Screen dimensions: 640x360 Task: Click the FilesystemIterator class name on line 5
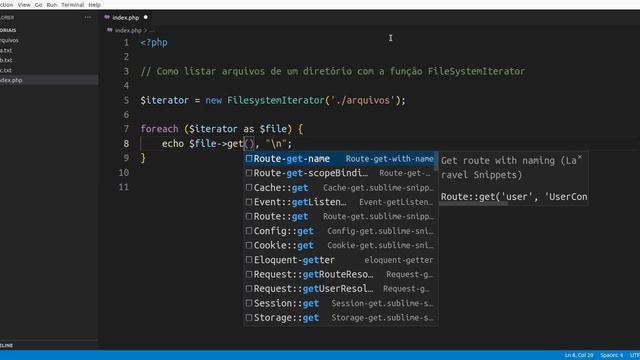[276, 100]
